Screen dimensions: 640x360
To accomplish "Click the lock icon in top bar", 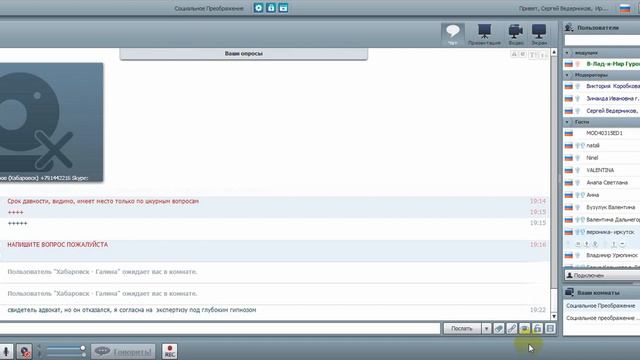I will (x=271, y=8).
